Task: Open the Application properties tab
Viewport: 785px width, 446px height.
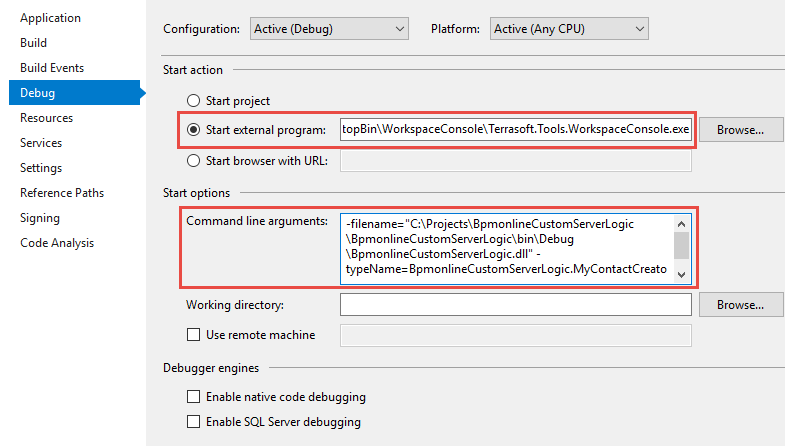Action: [x=50, y=18]
